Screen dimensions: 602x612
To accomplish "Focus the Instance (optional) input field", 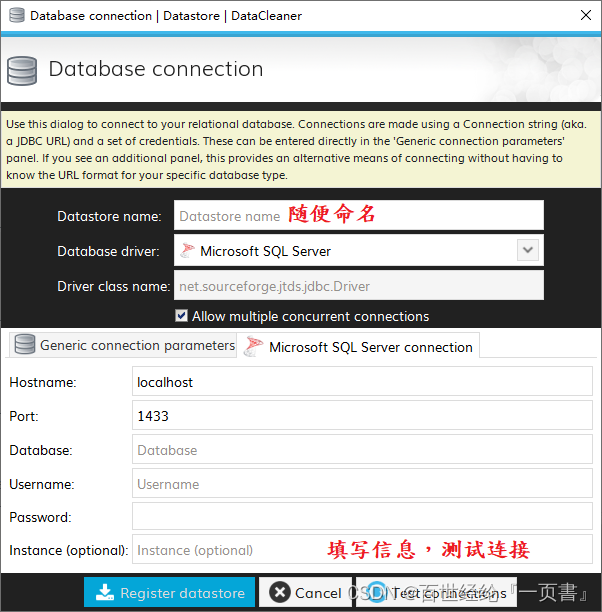I will (362, 549).
